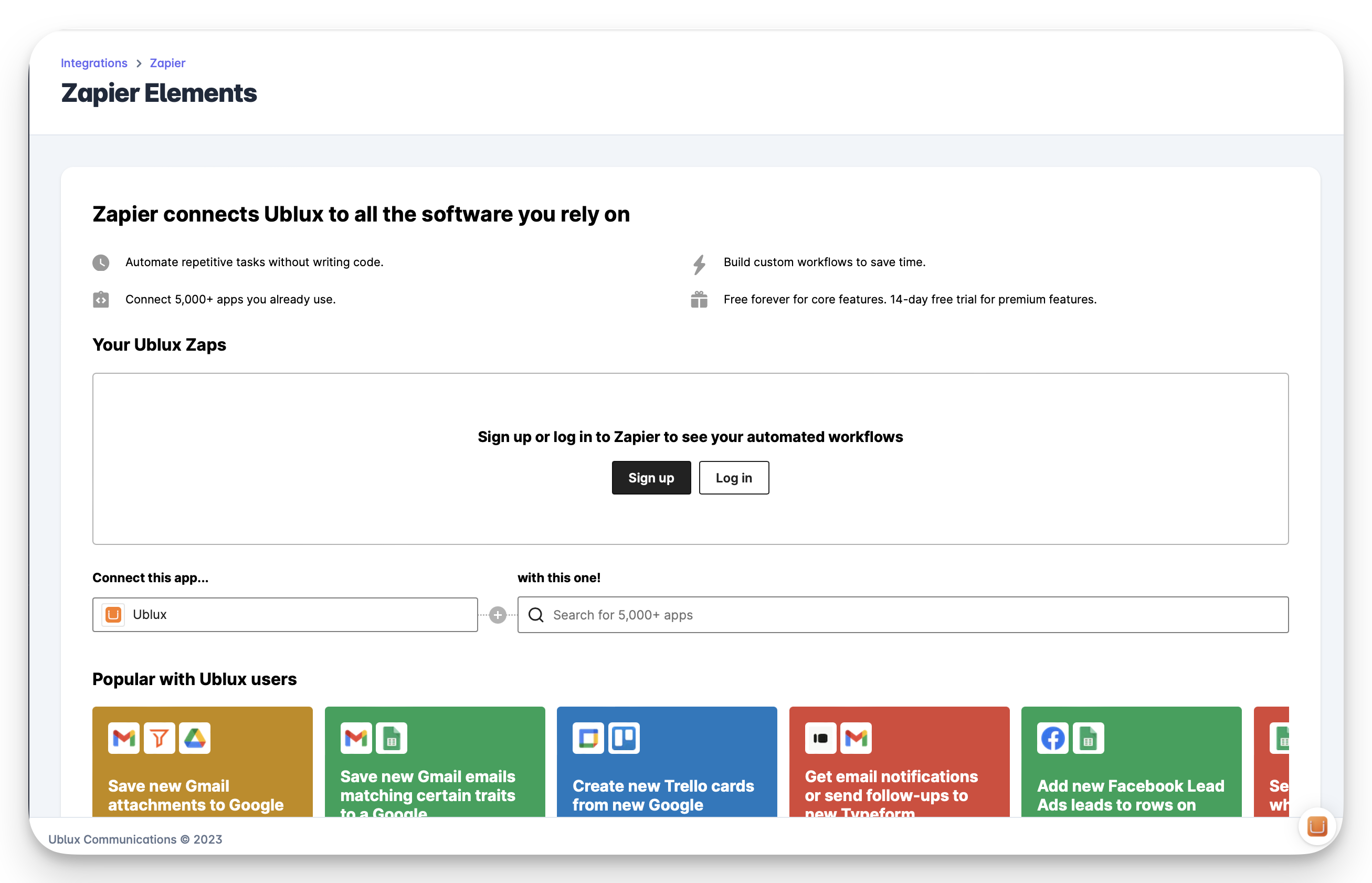Click the Typeform icon on the red card
This screenshot has height=883, width=1372.
coord(820,738)
